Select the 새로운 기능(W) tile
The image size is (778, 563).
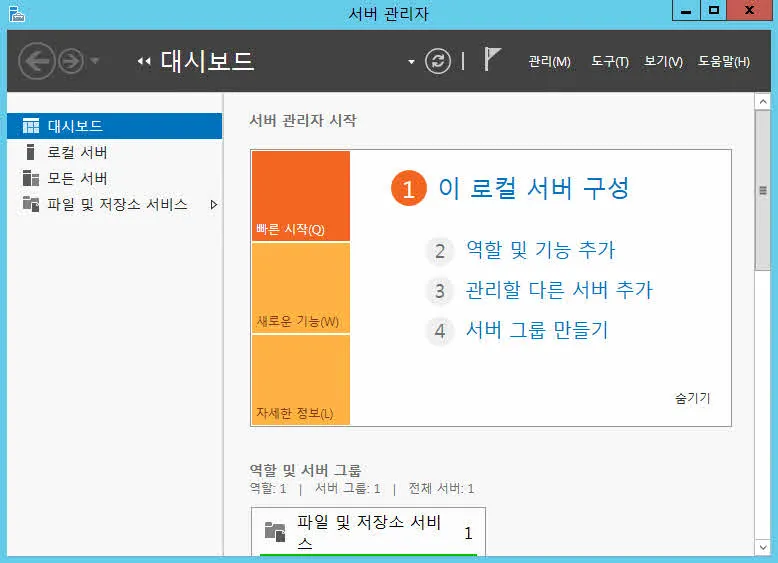click(301, 288)
